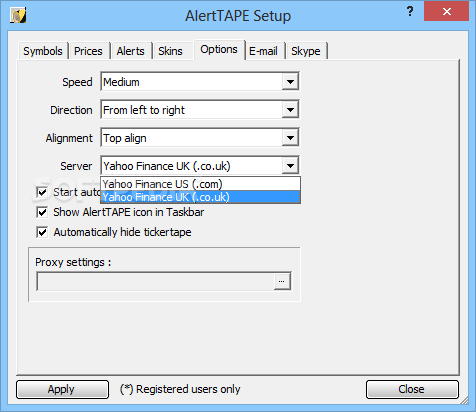Screen dimensions: 476x412
Task: Toggle Start automatically checkbox
Action: tap(42, 192)
